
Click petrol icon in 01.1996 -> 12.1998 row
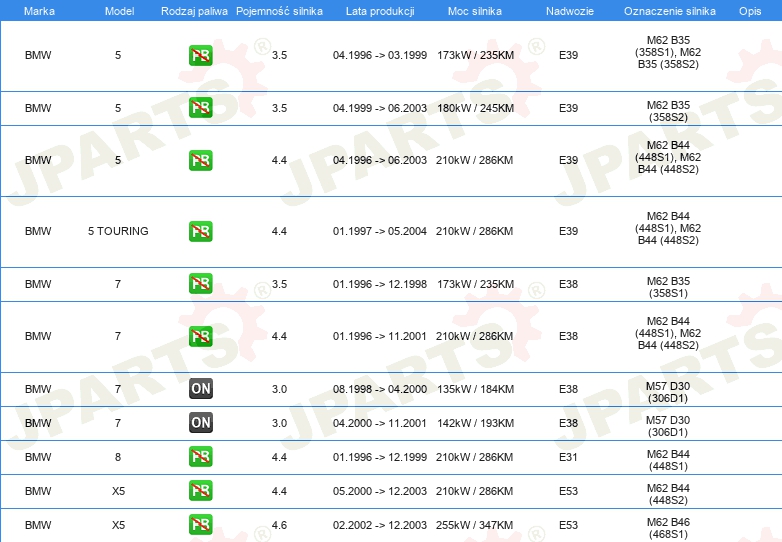[200, 284]
